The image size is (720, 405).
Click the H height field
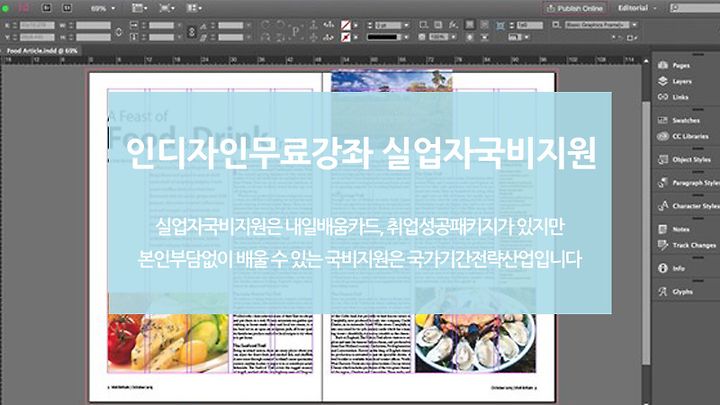(93, 37)
